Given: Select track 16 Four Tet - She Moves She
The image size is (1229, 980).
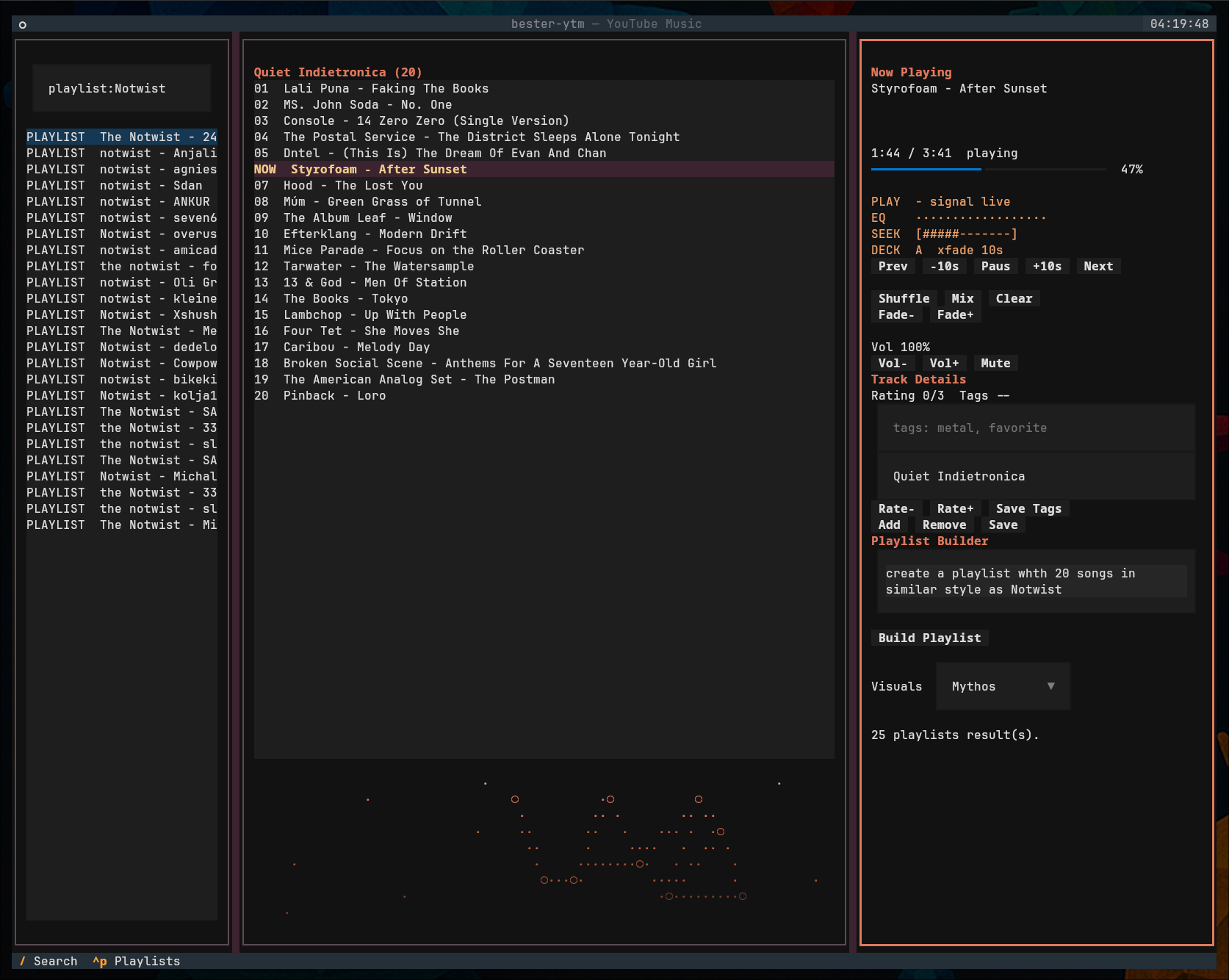Looking at the screenshot, I should click(544, 331).
